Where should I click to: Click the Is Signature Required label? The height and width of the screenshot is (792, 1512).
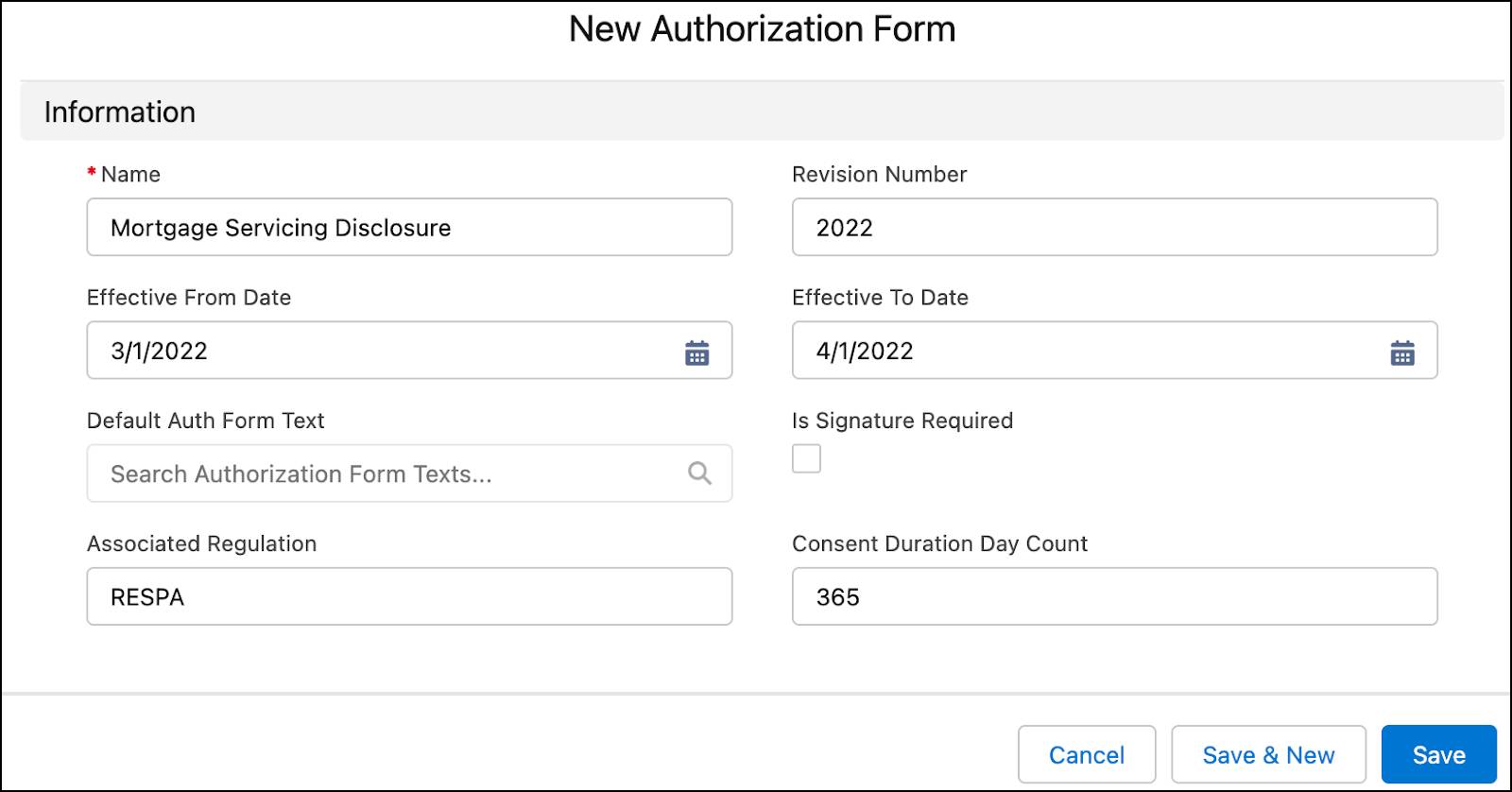[x=902, y=421]
